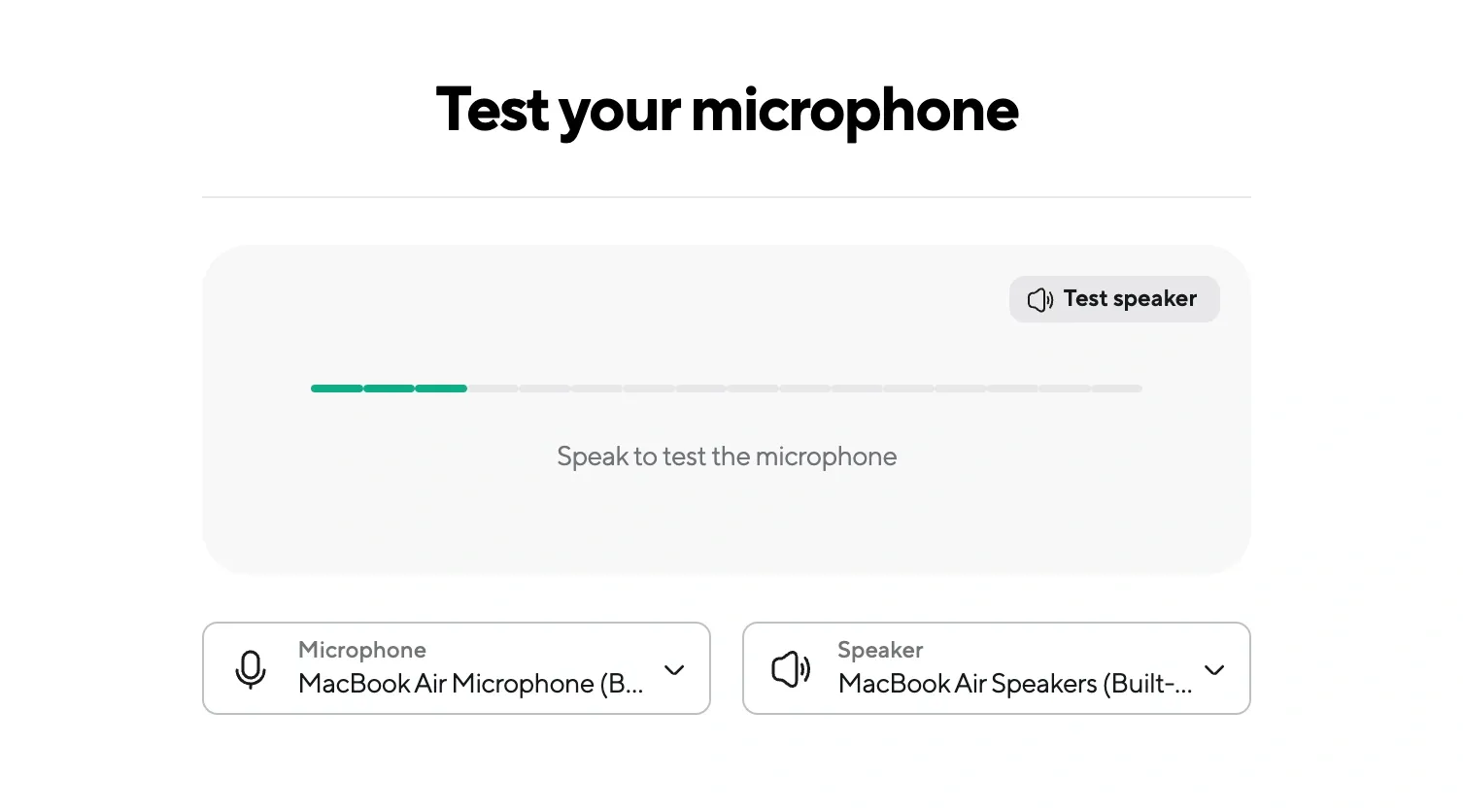1463x812 pixels.
Task: Click the "Test your microphone" heading
Action: coord(727,110)
